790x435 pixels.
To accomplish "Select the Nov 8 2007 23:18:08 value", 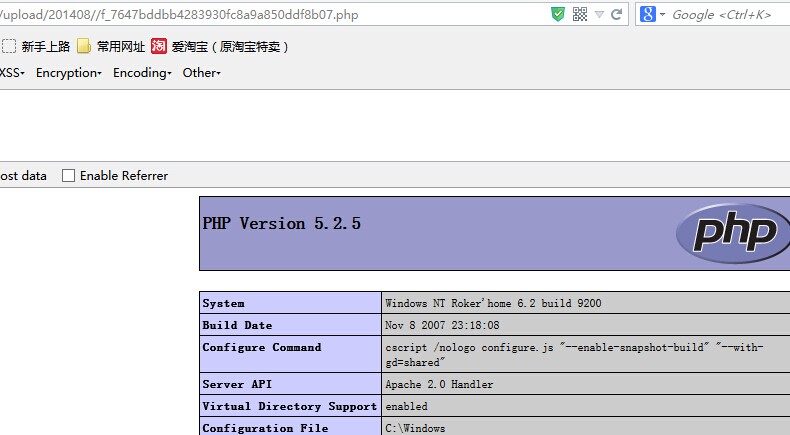I will (x=442, y=325).
